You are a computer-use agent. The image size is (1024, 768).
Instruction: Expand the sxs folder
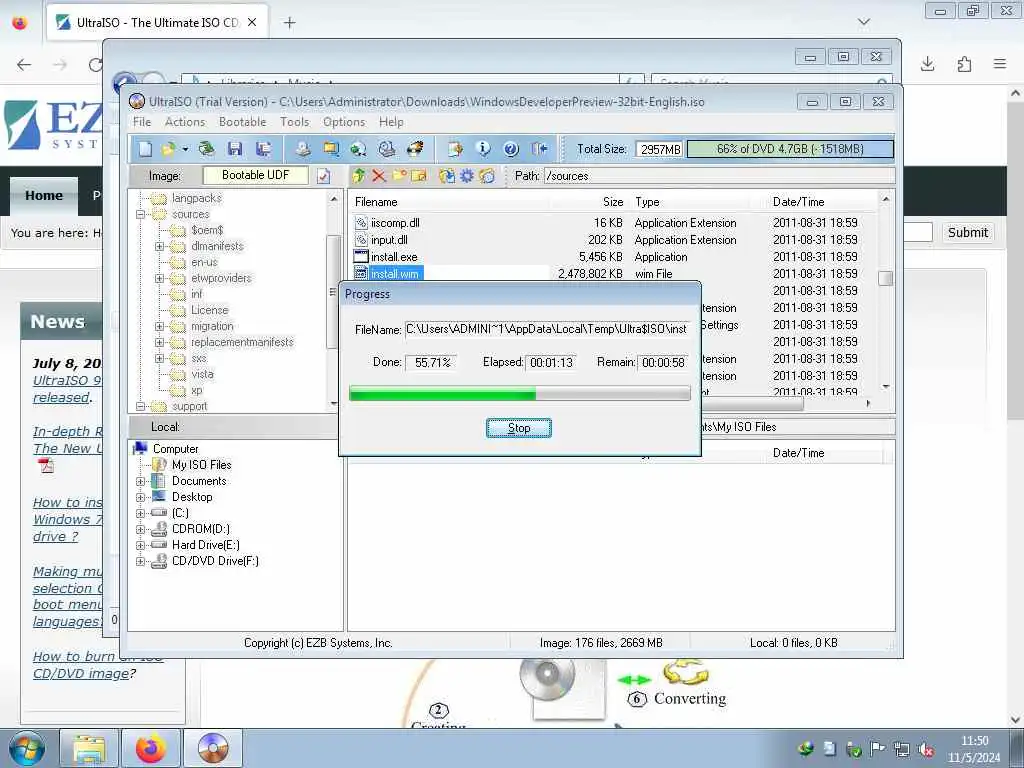coord(159,359)
